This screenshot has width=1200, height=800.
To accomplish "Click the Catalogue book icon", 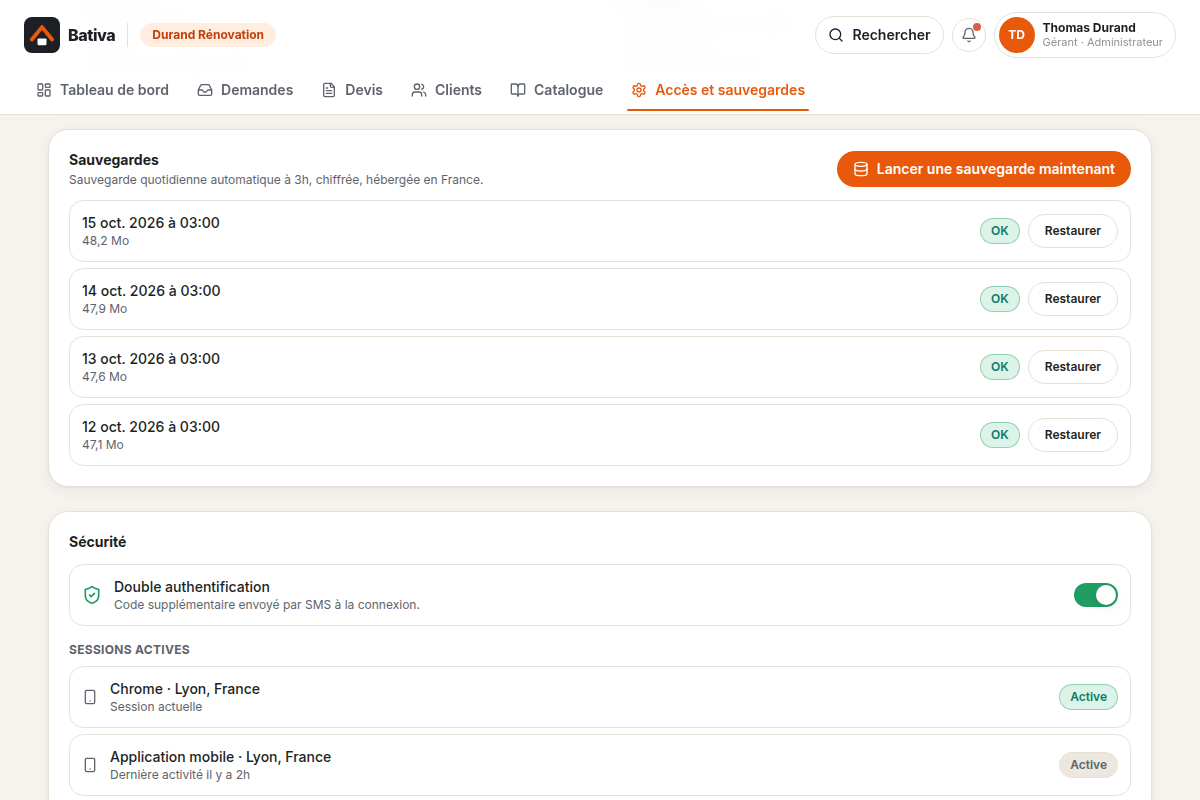I will click(x=518, y=90).
